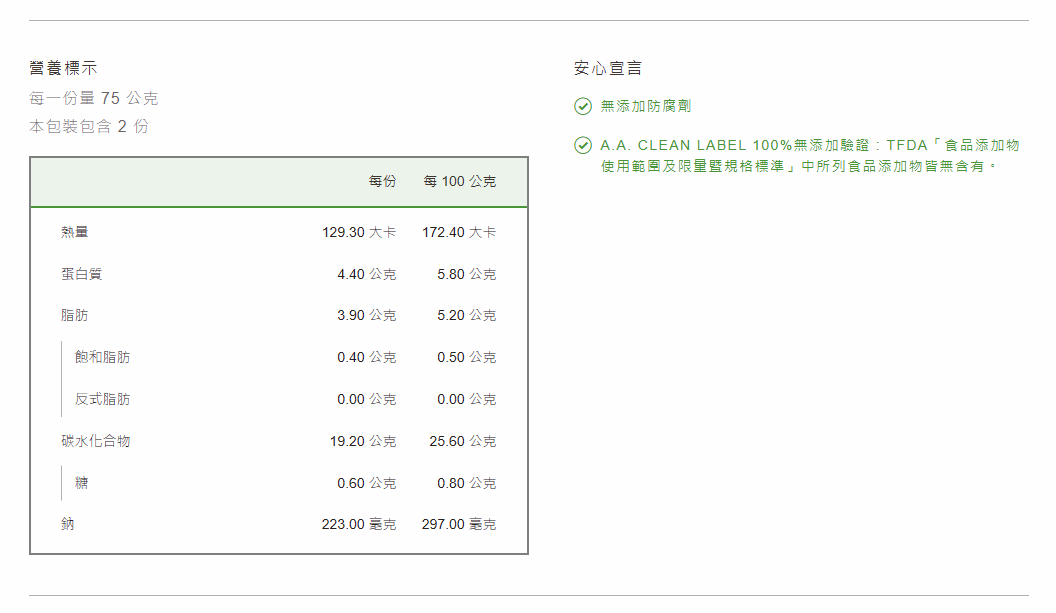This screenshot has height=613, width=1056.
Task: Click the checkmark icon beside A.A. CLEAN LABEL
Action: pyautogui.click(x=583, y=146)
